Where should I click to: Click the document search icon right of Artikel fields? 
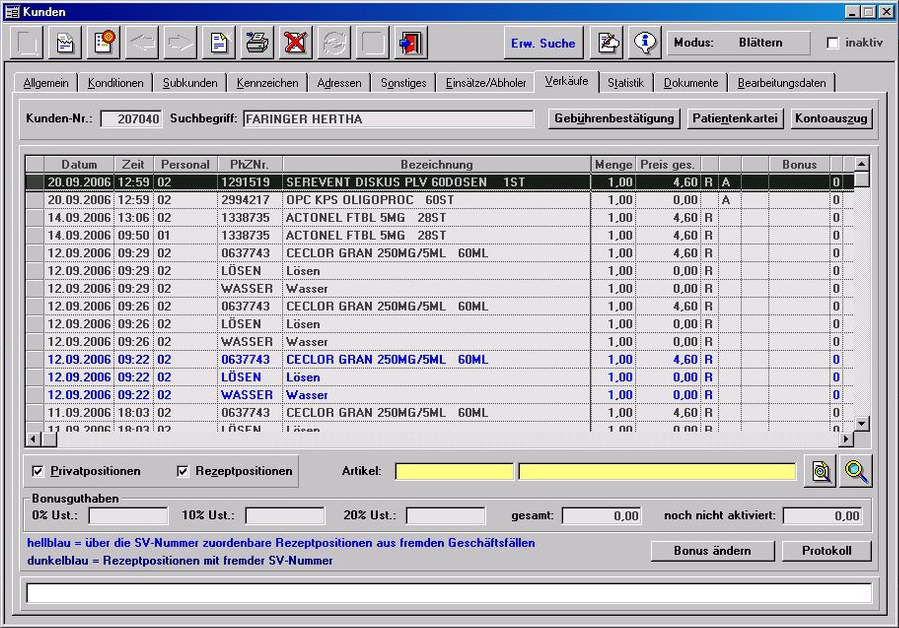point(820,471)
